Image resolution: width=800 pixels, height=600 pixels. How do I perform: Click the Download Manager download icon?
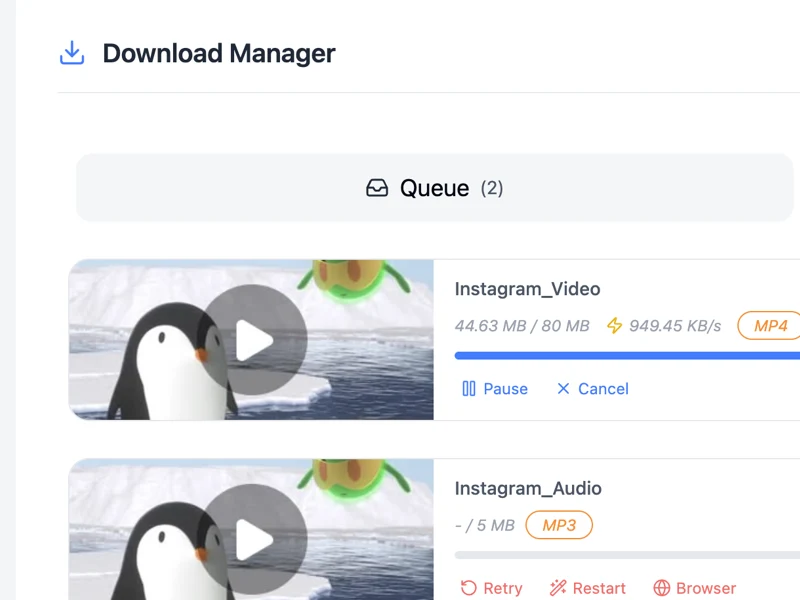point(72,53)
